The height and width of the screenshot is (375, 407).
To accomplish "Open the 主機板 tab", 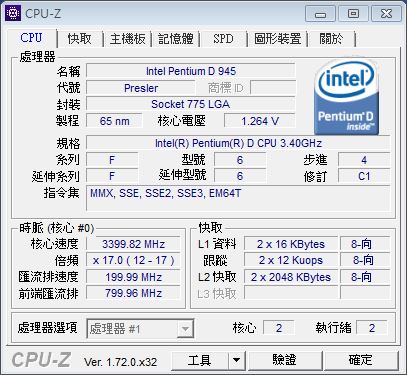I will [128, 39].
